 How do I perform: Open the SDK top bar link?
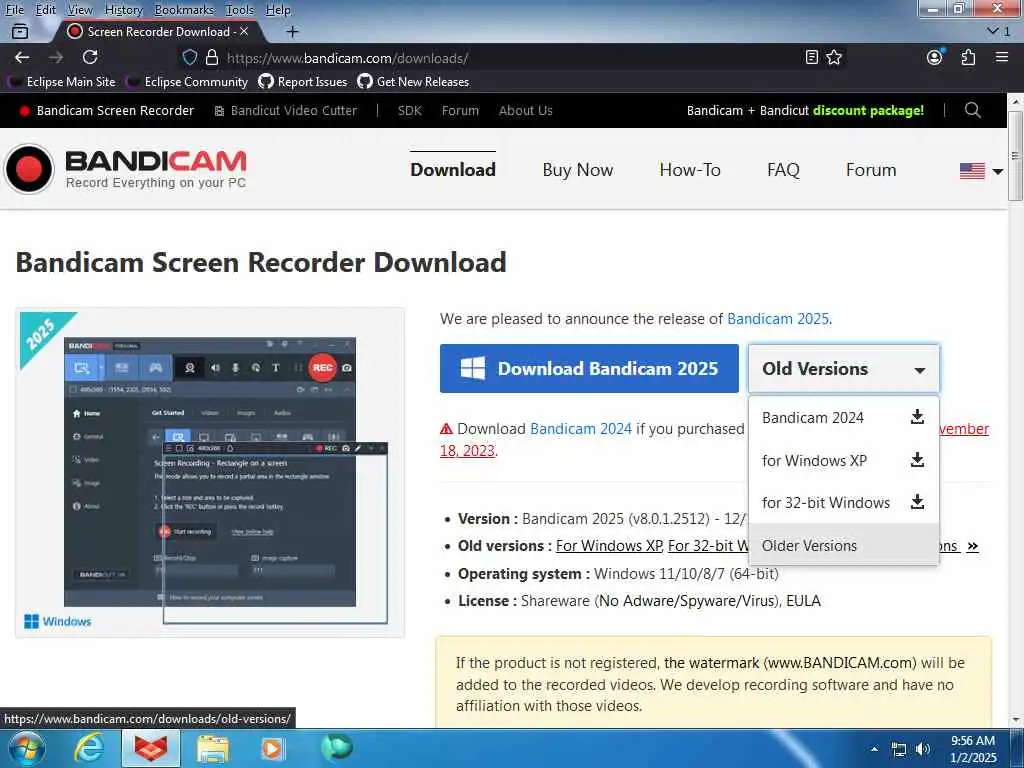coord(409,110)
